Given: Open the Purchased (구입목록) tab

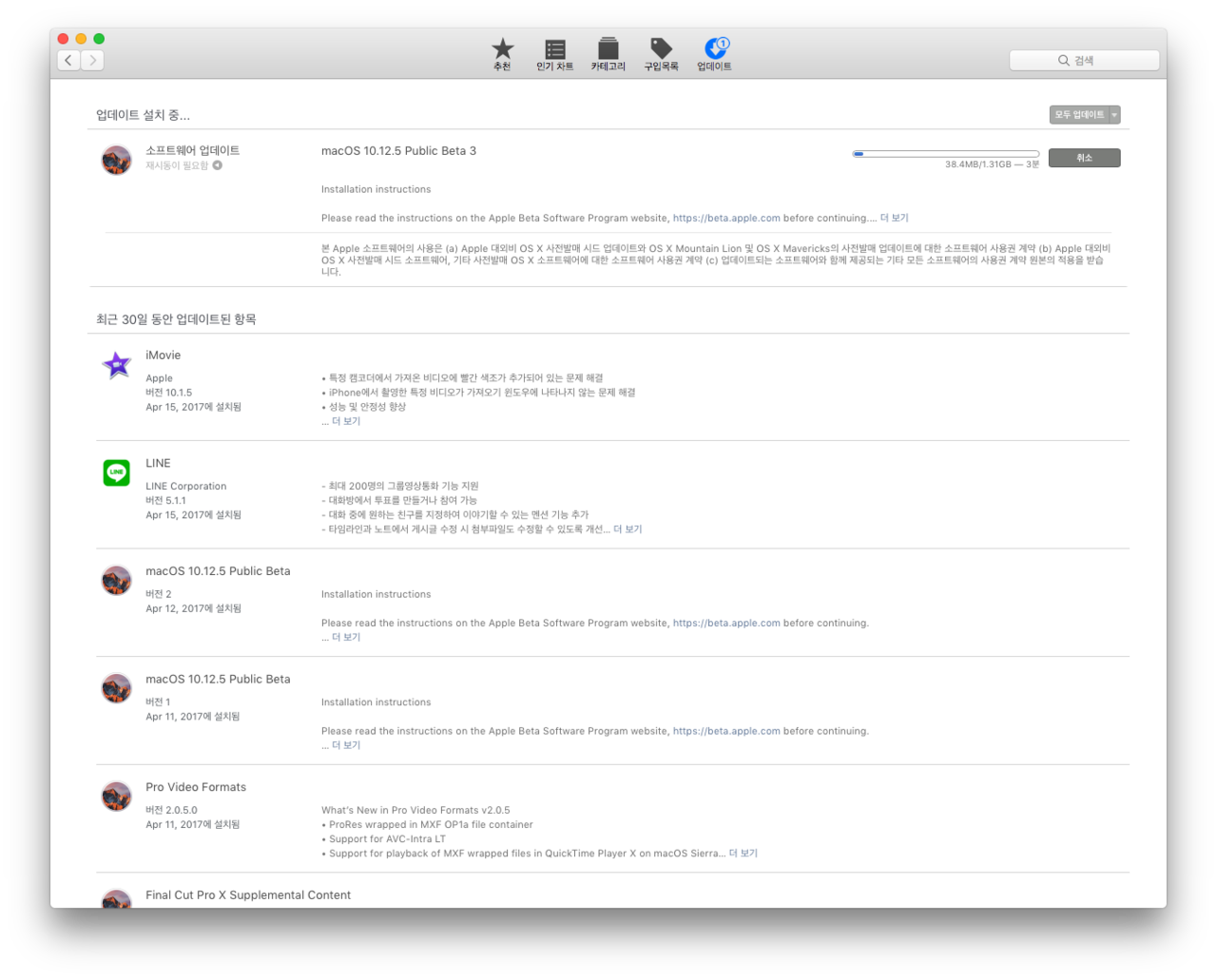Looking at the screenshot, I should click(662, 54).
